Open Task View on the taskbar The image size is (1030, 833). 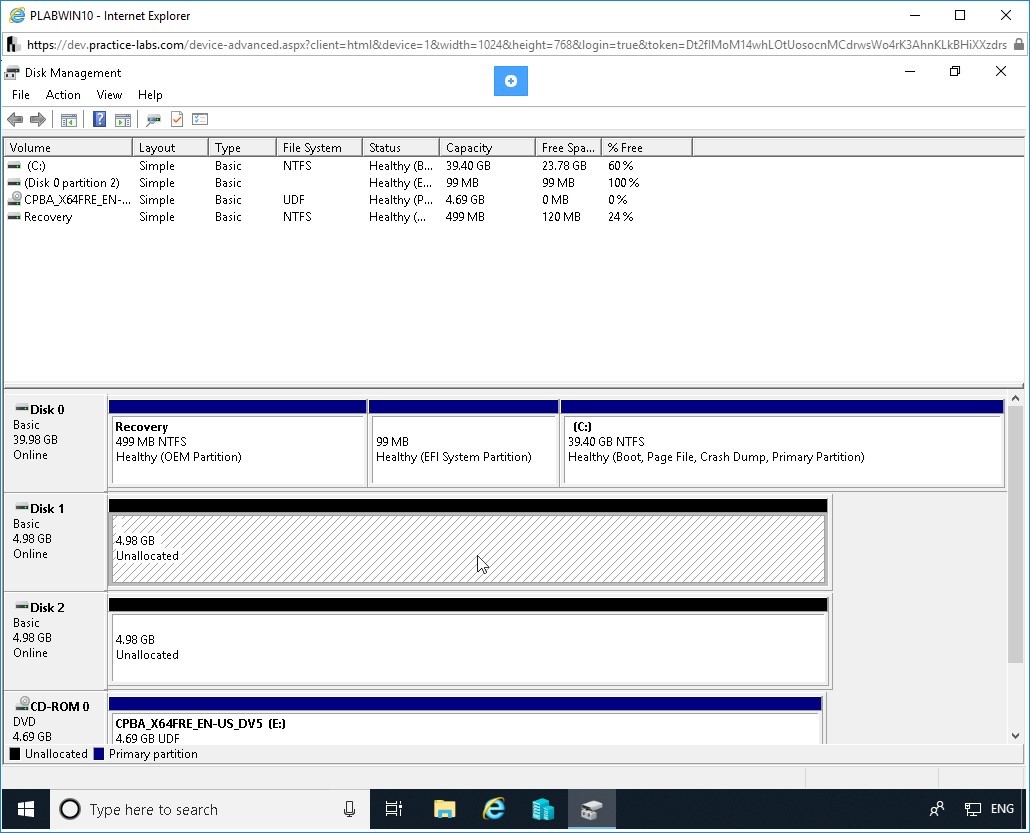(393, 809)
